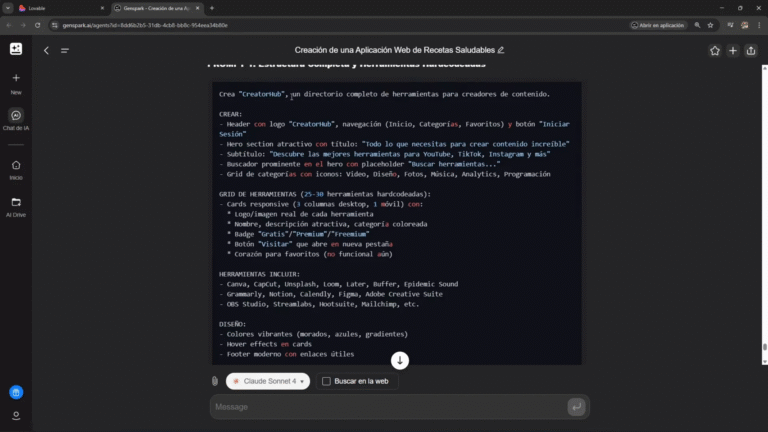This screenshot has width=768, height=432.
Task: Open a new browser tab
Action: pos(212,8)
